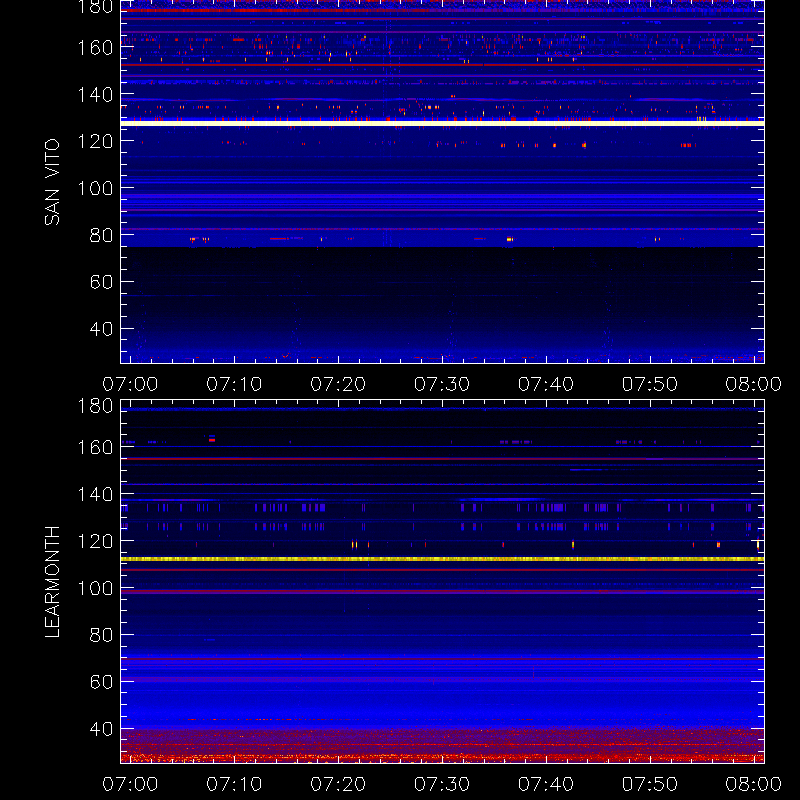Click 07:20 time label under San Vito plot

click(338, 384)
